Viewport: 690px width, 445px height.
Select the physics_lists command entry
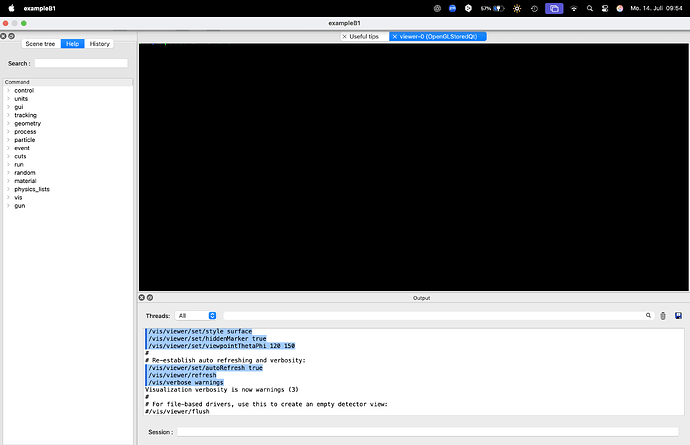tap(32, 189)
